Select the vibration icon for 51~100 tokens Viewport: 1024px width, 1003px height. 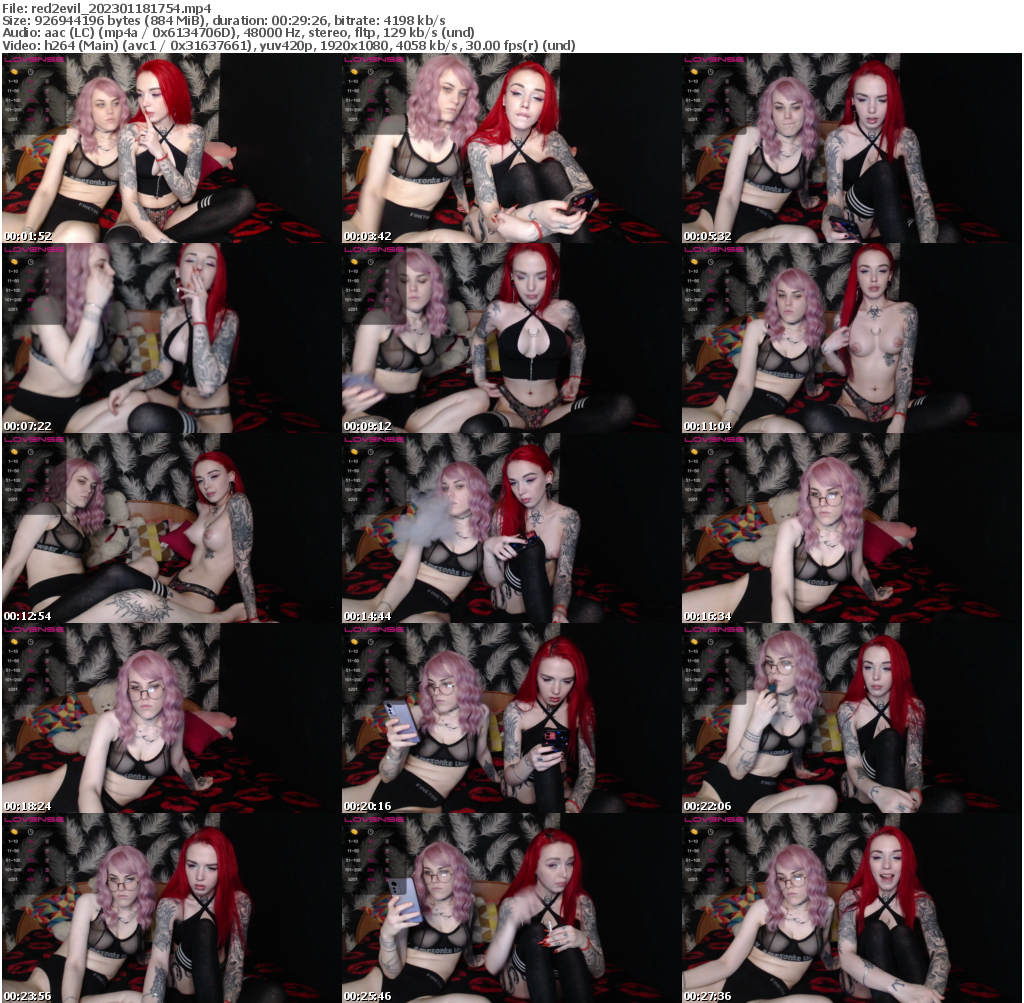[46, 100]
